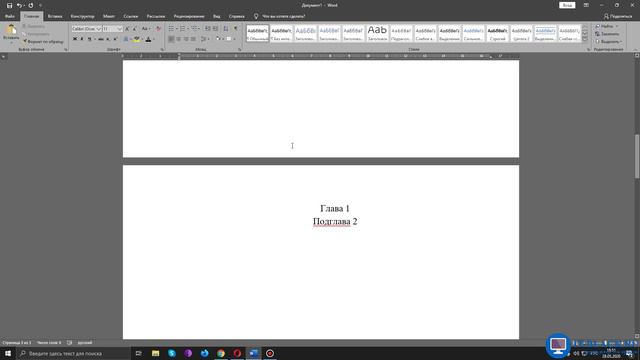Decrease font size with the shrink font icon

pos(135,29)
